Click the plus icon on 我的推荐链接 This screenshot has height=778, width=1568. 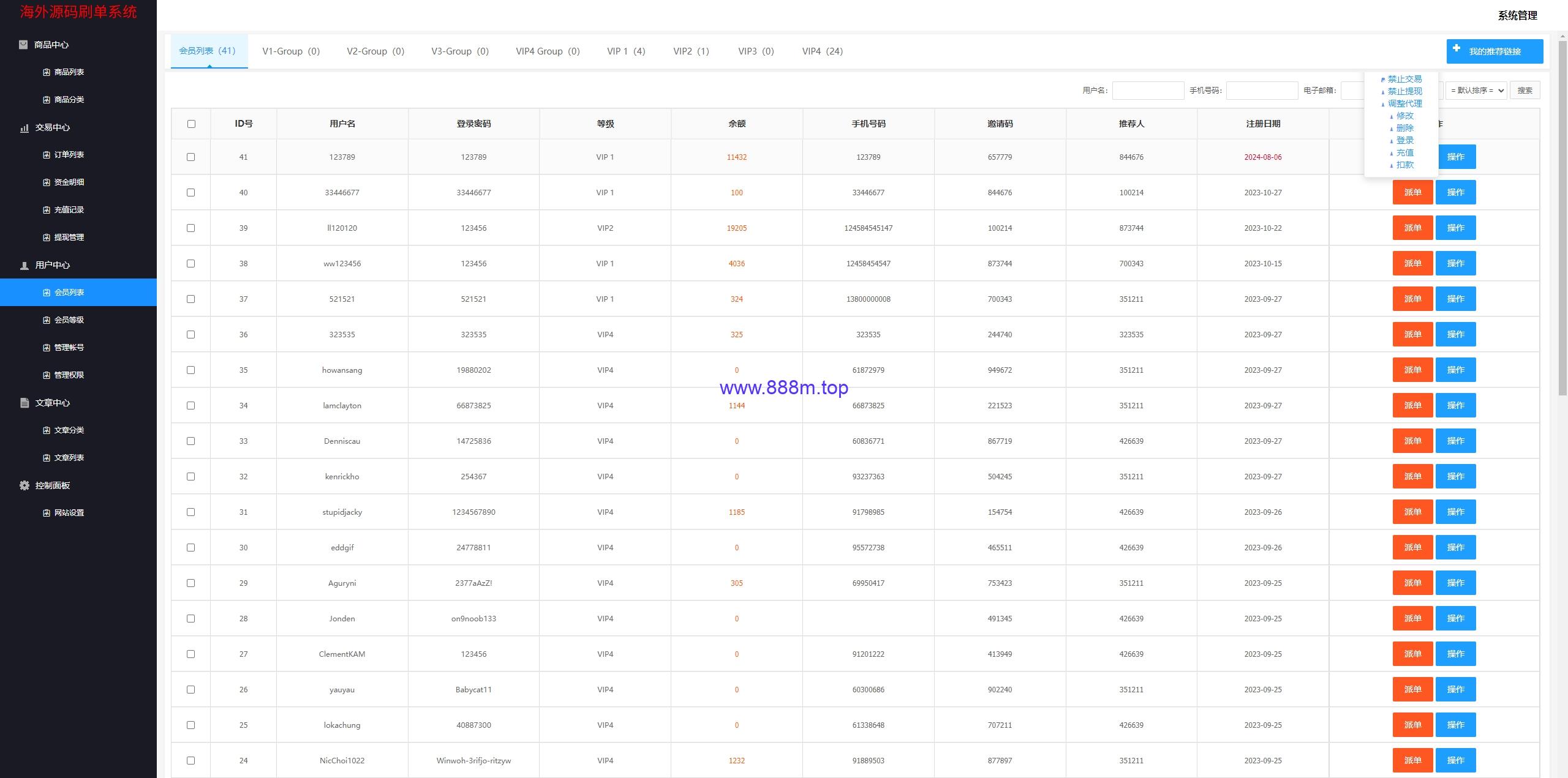(1457, 48)
